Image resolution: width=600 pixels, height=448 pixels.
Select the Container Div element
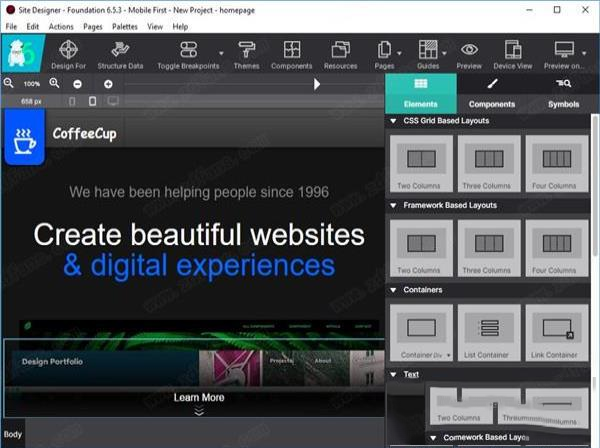point(421,332)
